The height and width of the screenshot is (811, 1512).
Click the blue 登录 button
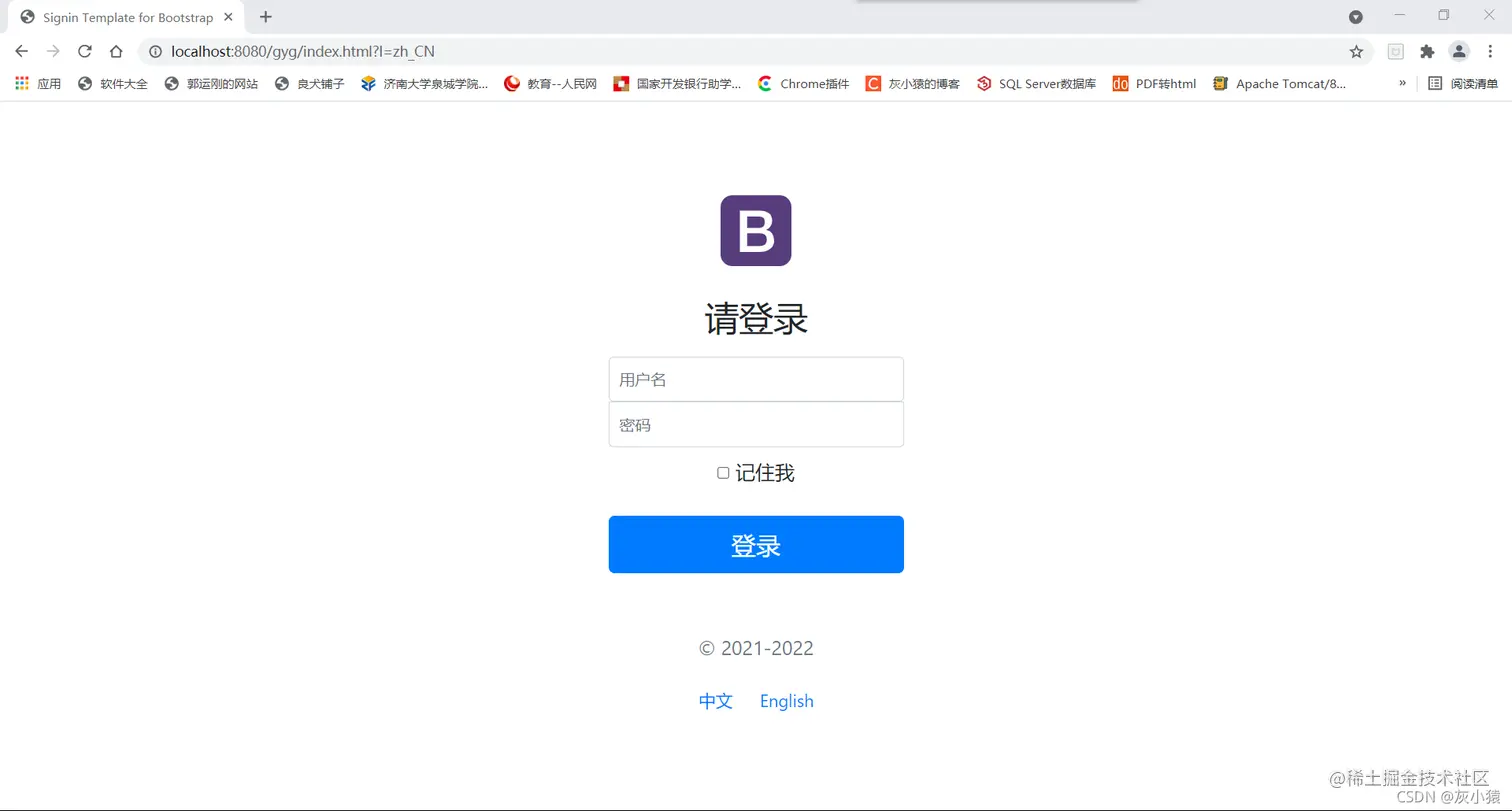click(x=756, y=545)
